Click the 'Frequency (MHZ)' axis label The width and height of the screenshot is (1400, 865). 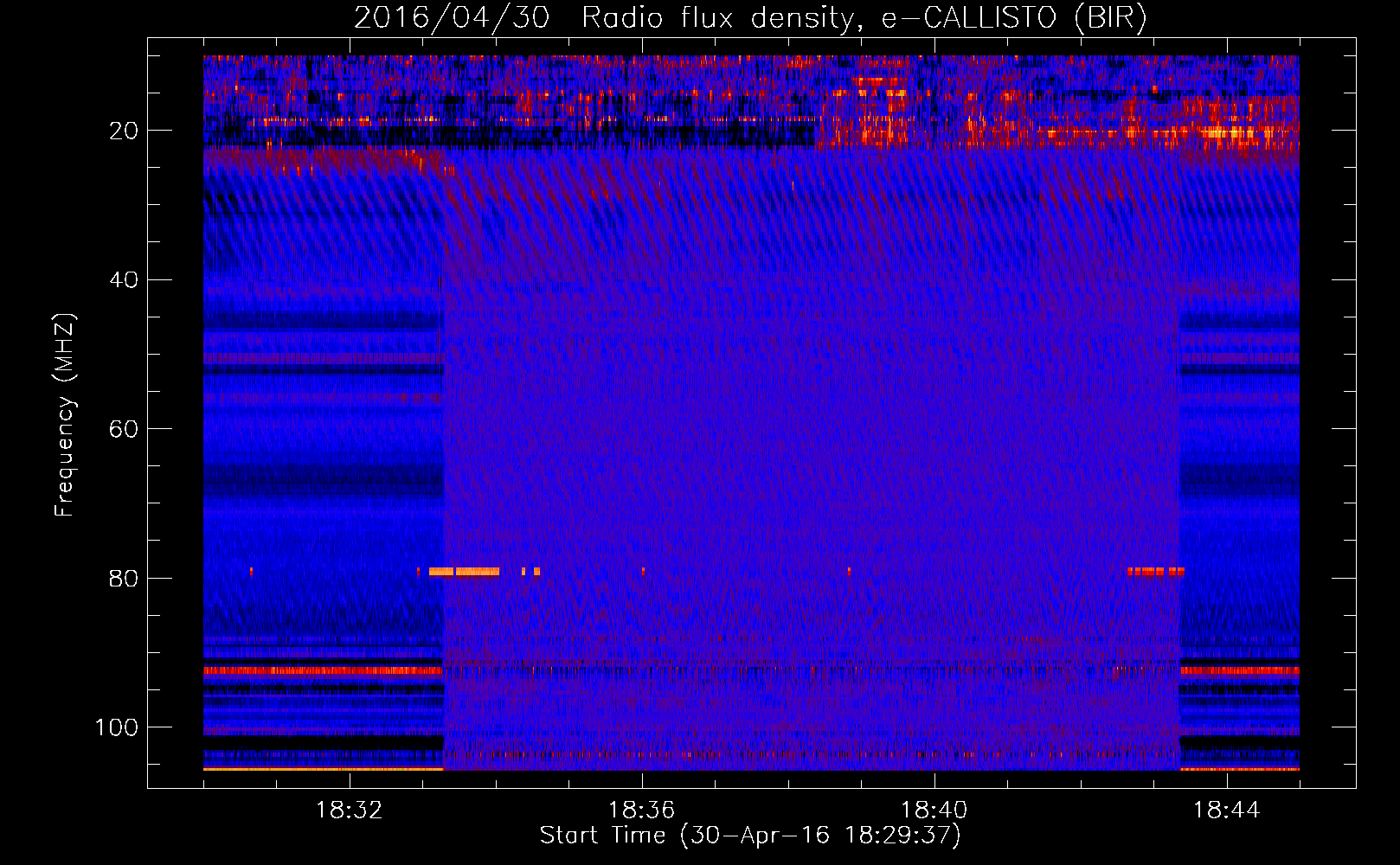[66, 415]
